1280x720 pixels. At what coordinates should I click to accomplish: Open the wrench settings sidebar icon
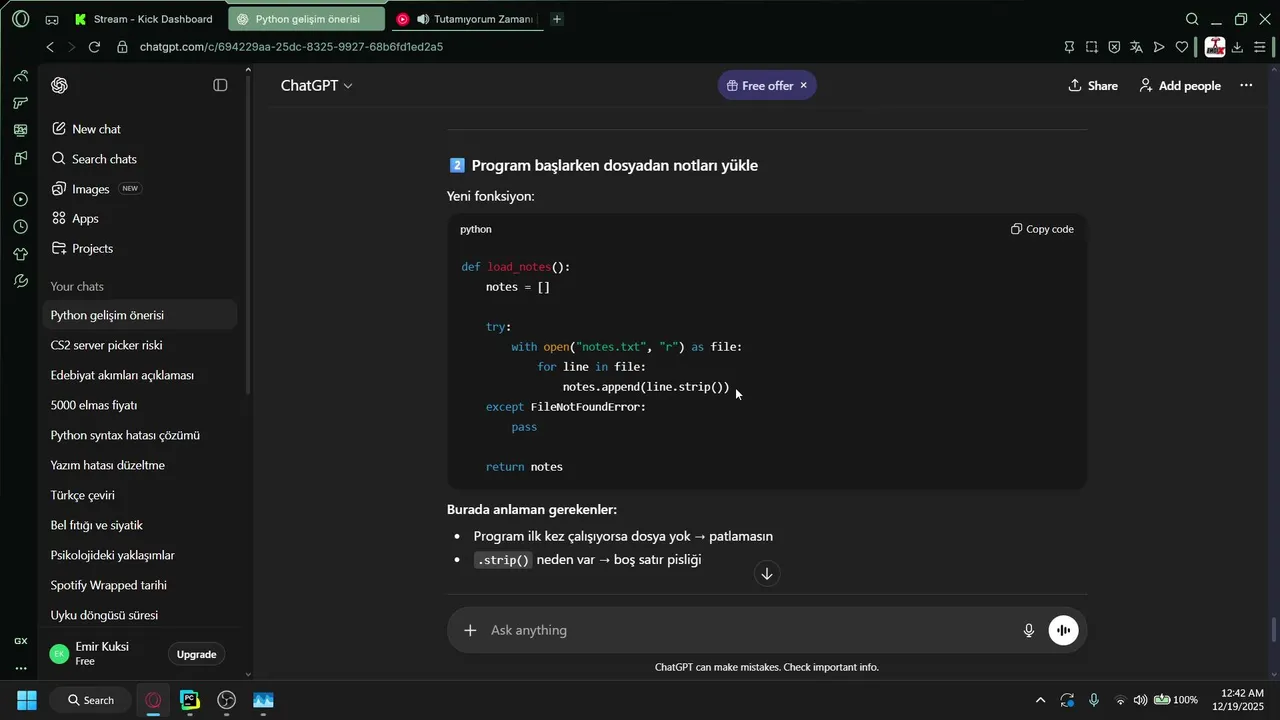(x=20, y=282)
